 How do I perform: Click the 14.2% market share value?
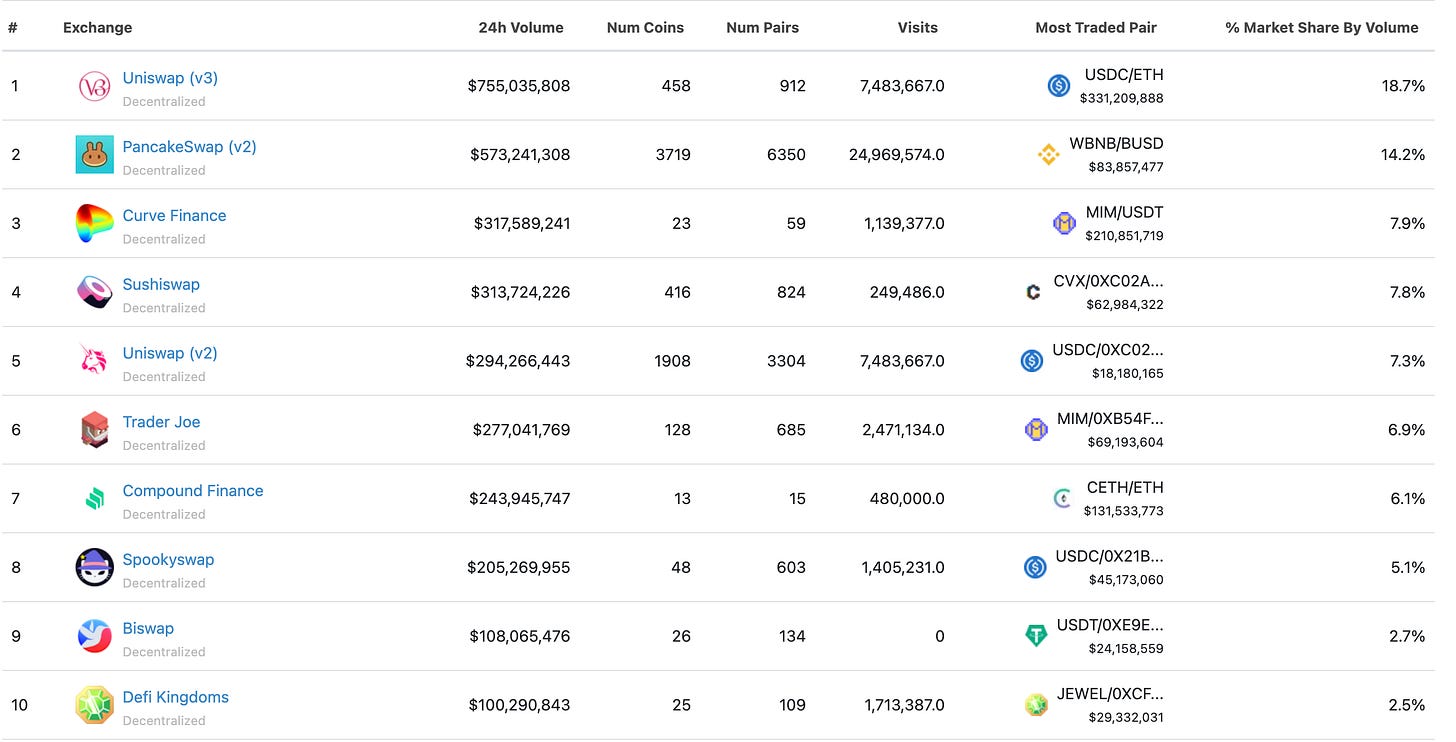[x=1403, y=155]
